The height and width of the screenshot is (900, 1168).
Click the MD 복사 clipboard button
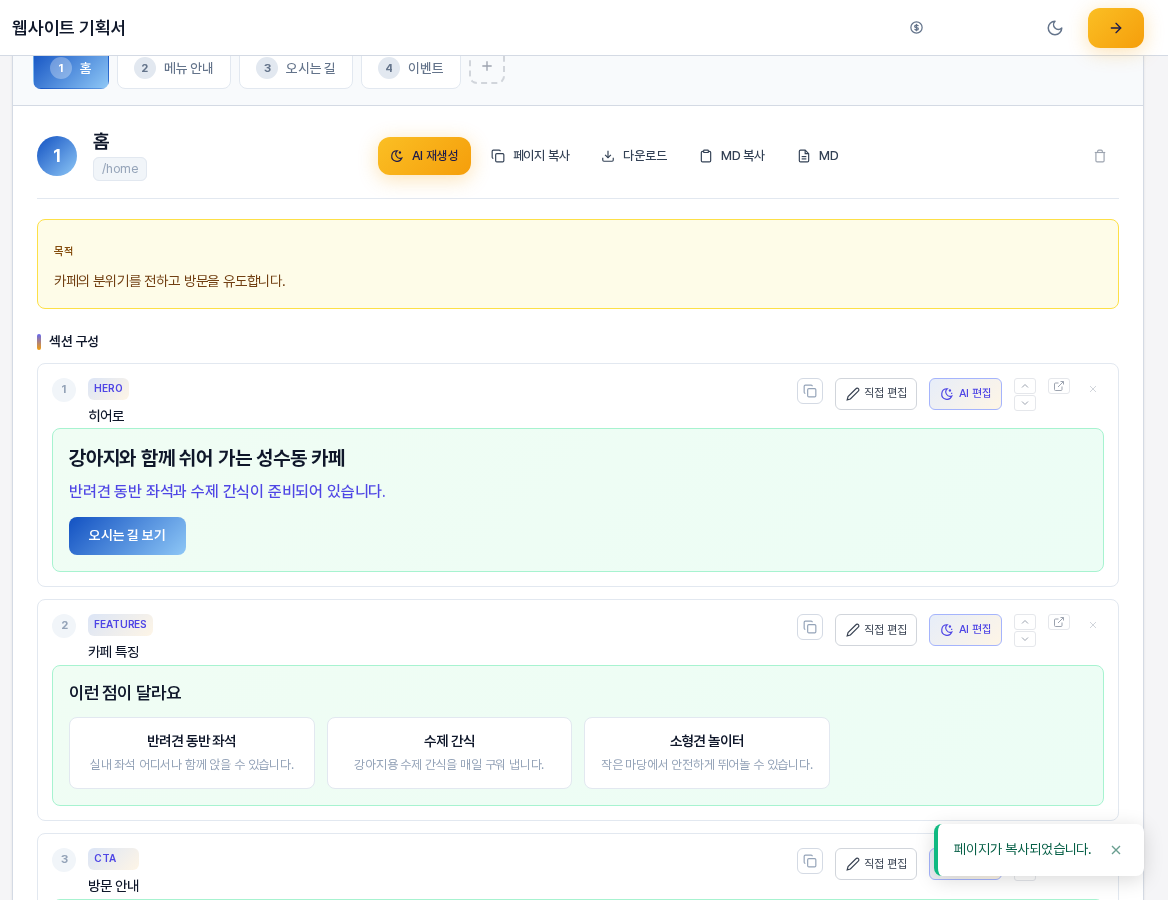pos(731,156)
